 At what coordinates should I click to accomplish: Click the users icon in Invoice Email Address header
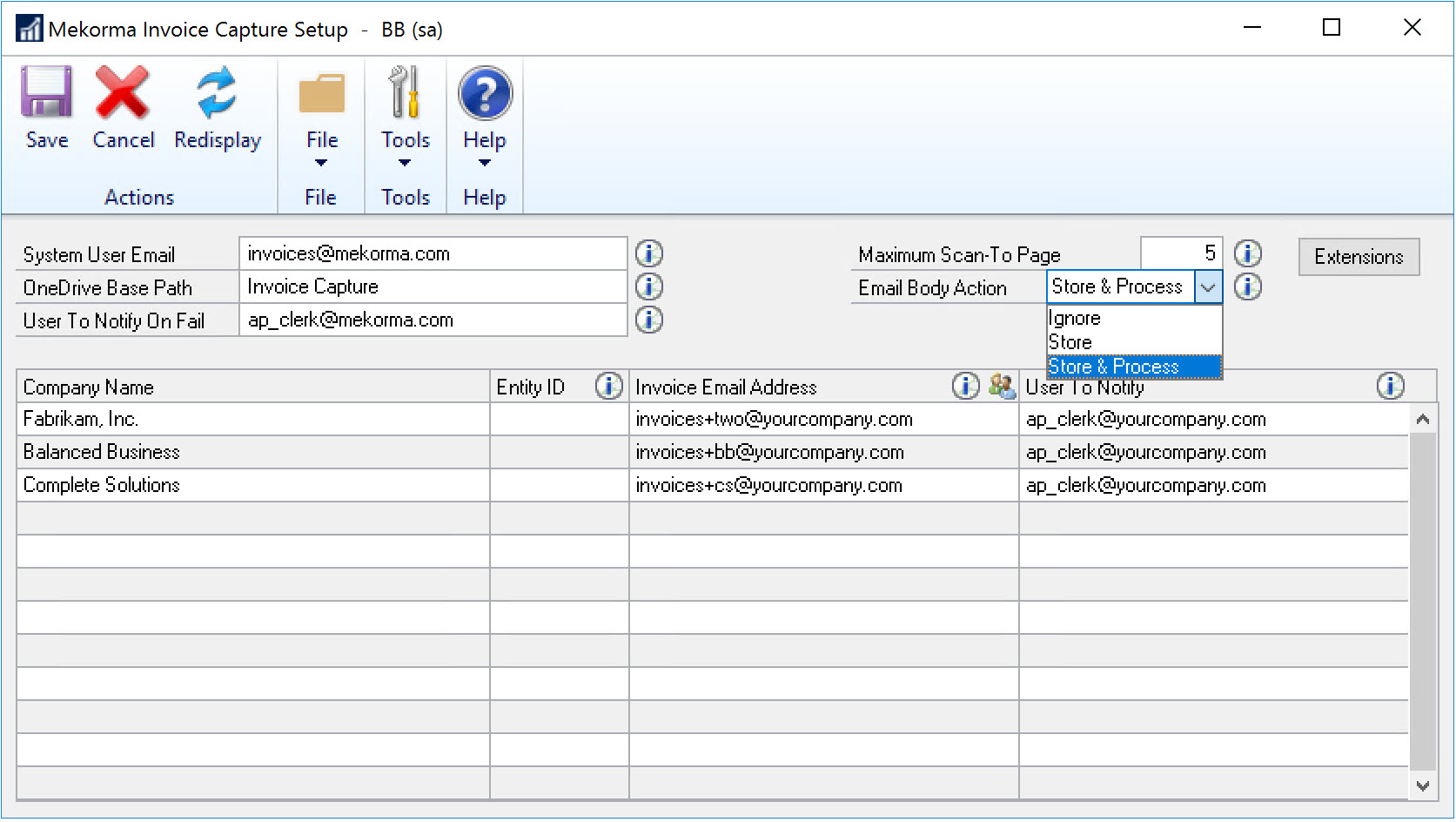pos(1002,386)
